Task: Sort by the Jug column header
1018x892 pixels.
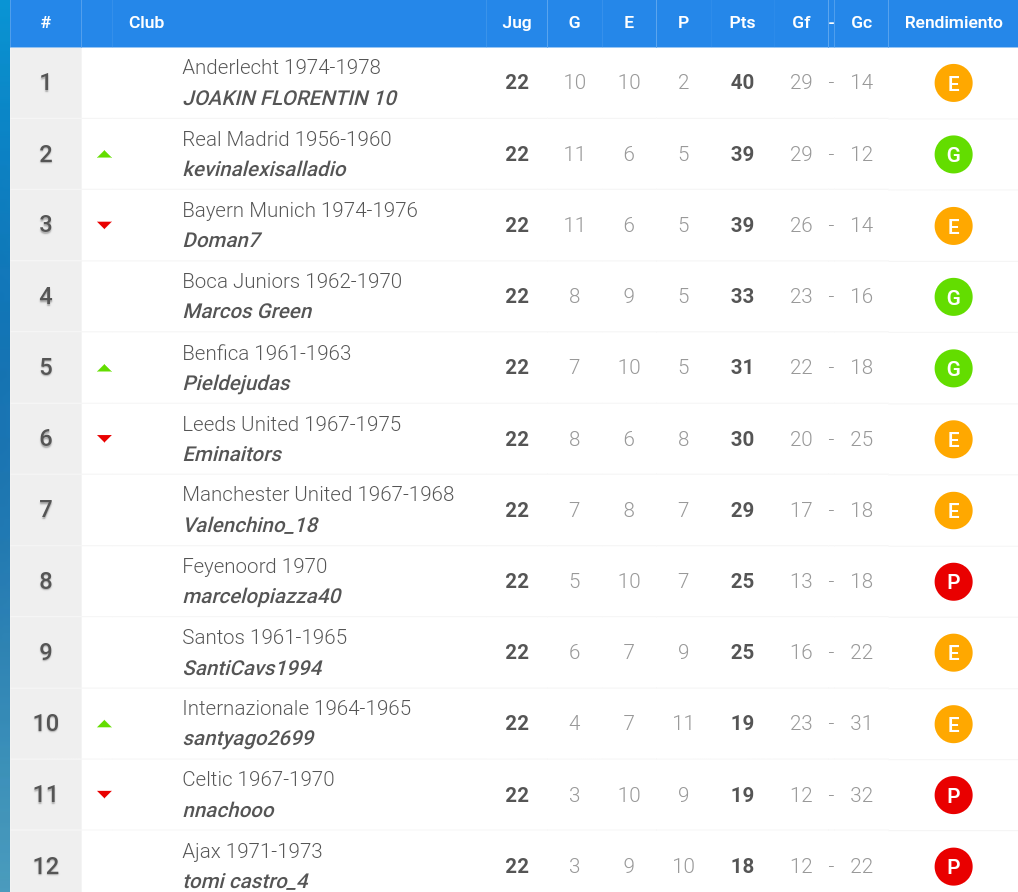Action: (517, 23)
